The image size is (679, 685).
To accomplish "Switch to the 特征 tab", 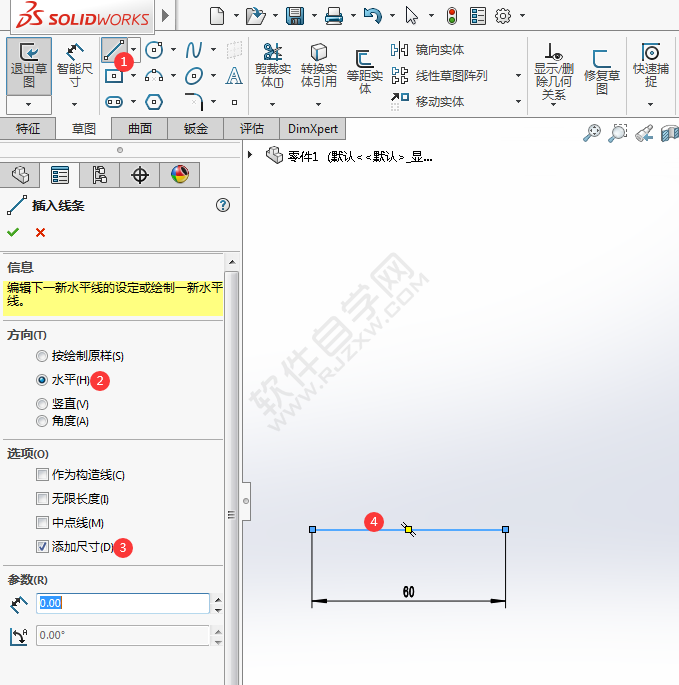I will tap(28, 128).
